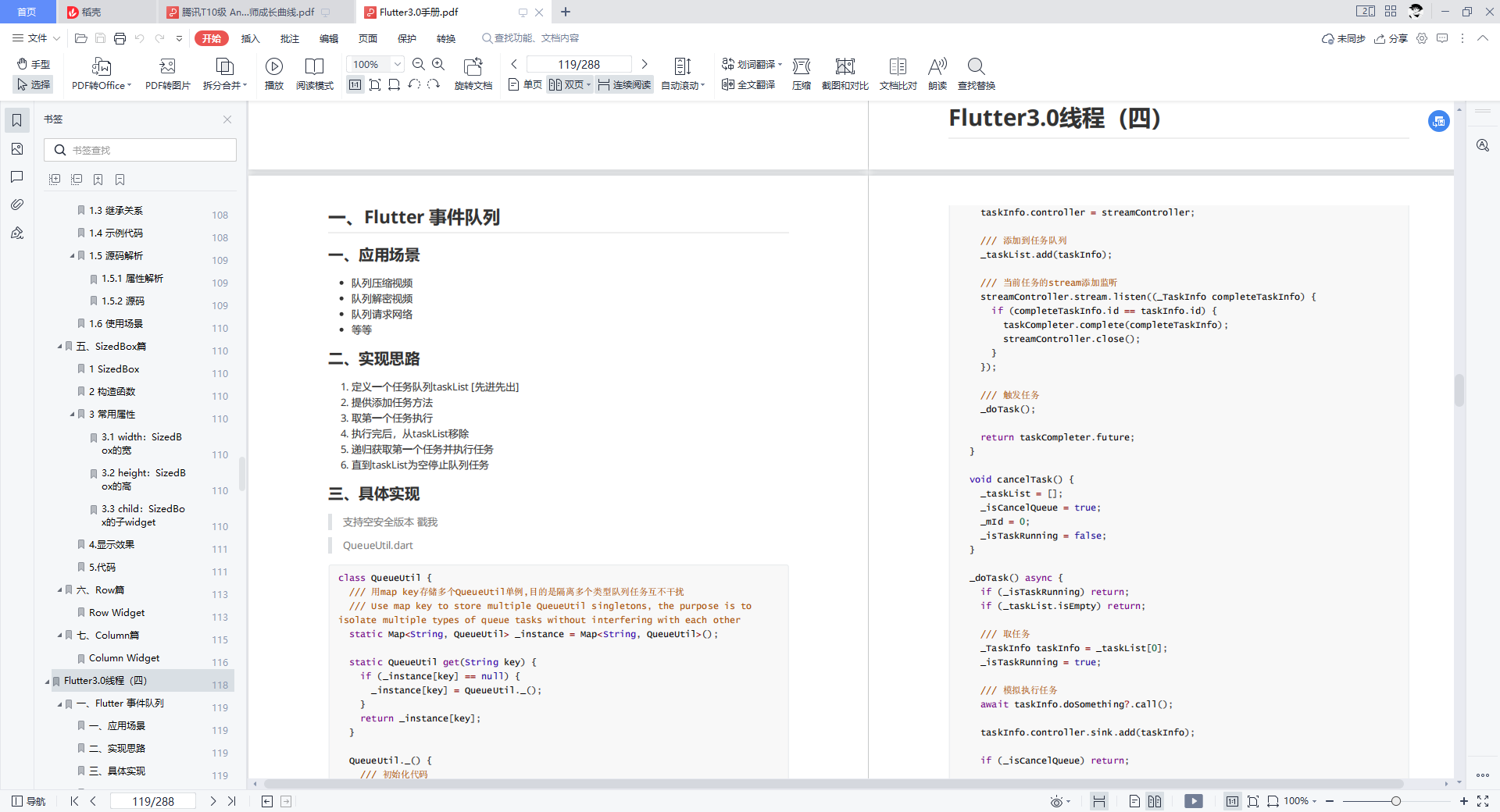Start read aloud feature

pos(937,74)
